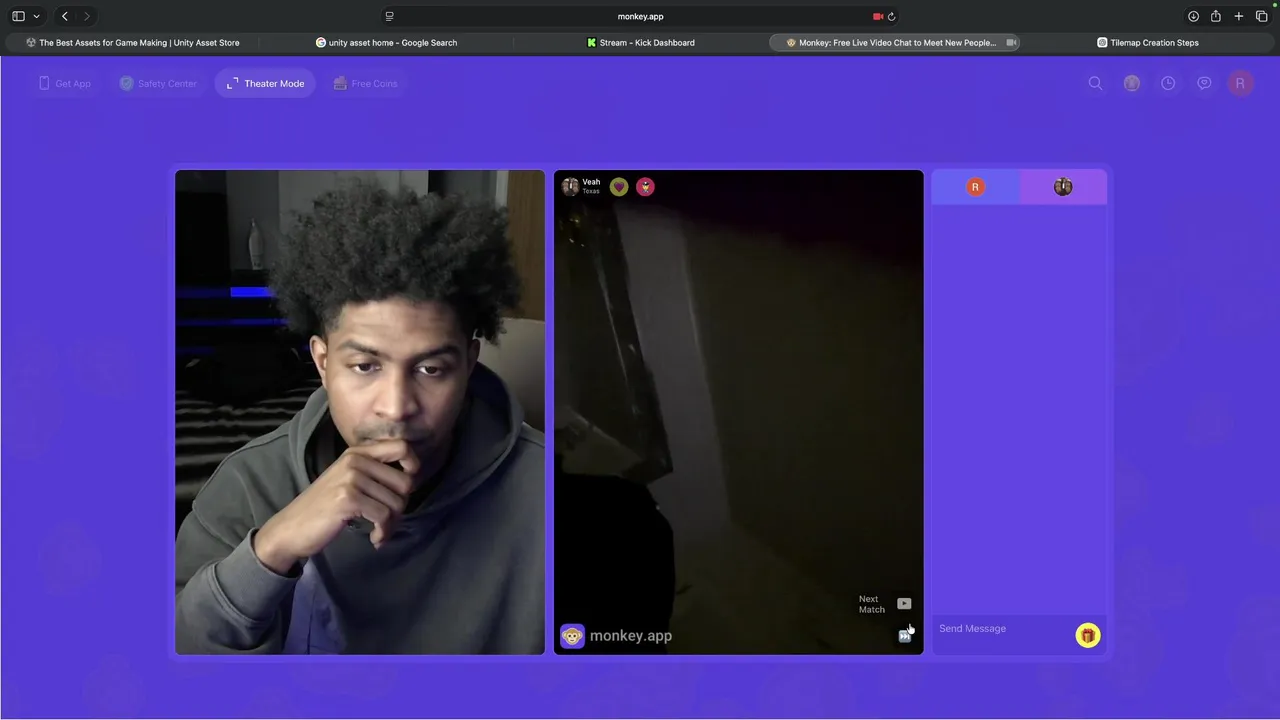
Task: Select the R tab in chat panel
Action: click(975, 187)
